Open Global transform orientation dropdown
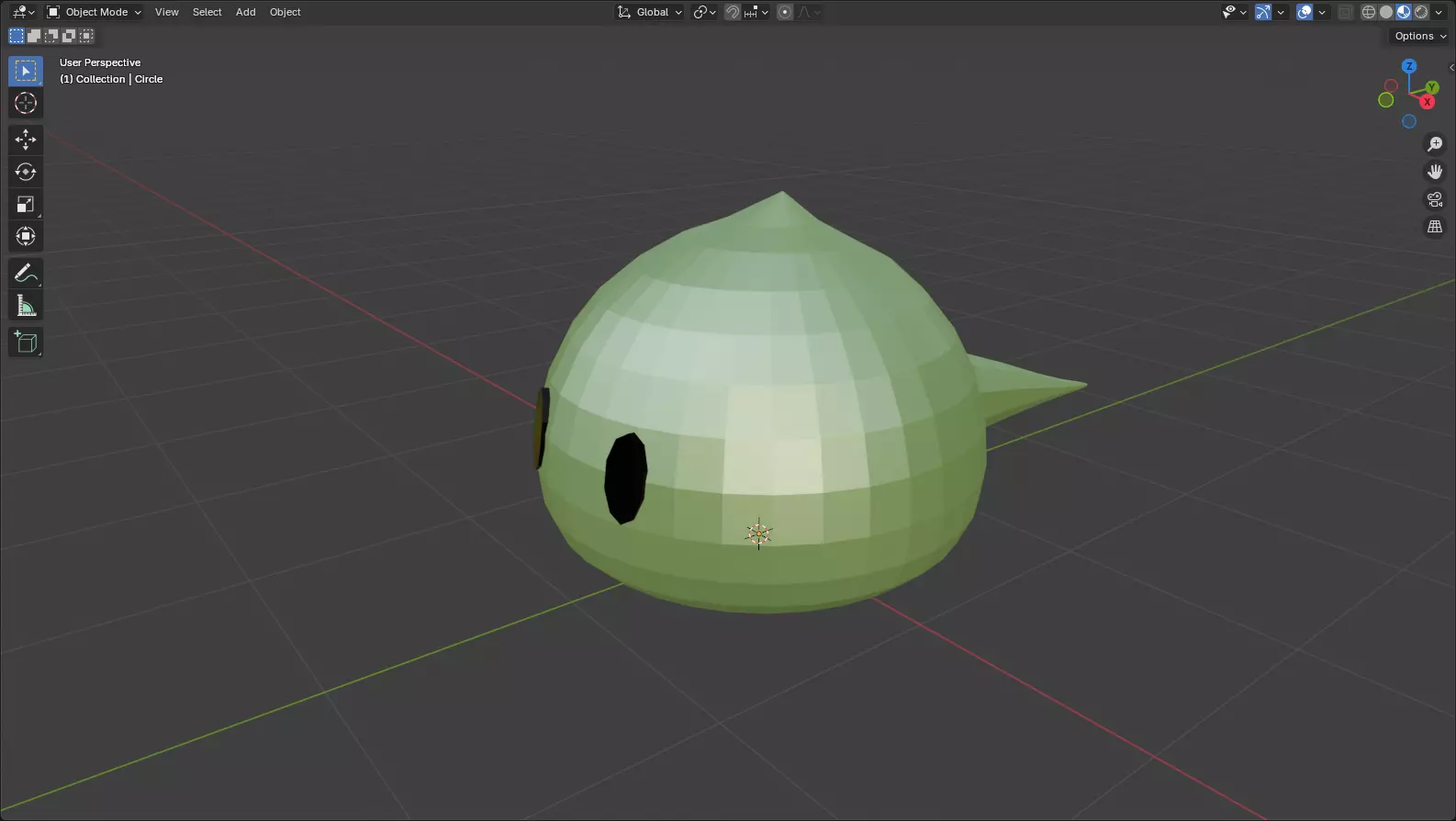 pos(650,12)
